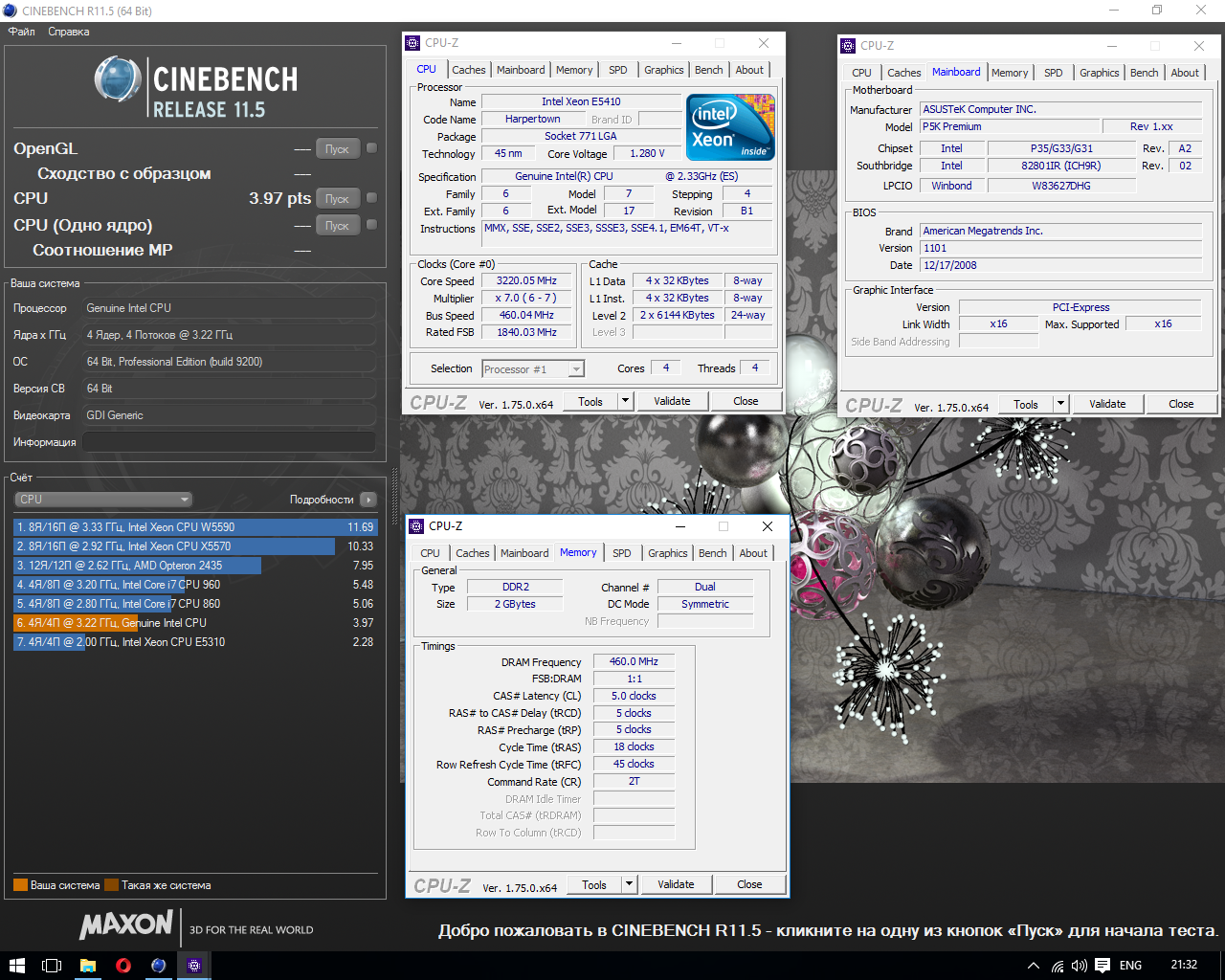Click Процессор field Genuine Intel CPU

[x=229, y=308]
